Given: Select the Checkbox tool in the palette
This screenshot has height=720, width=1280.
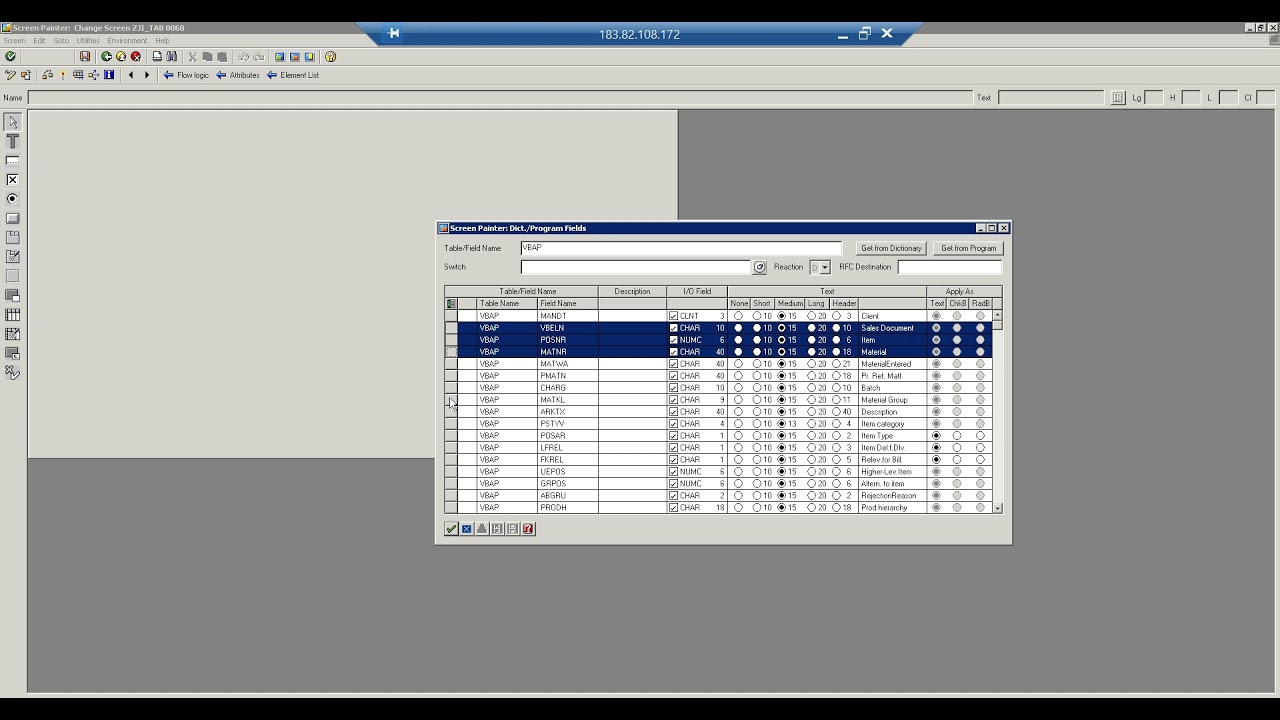Looking at the screenshot, I should tap(13, 180).
